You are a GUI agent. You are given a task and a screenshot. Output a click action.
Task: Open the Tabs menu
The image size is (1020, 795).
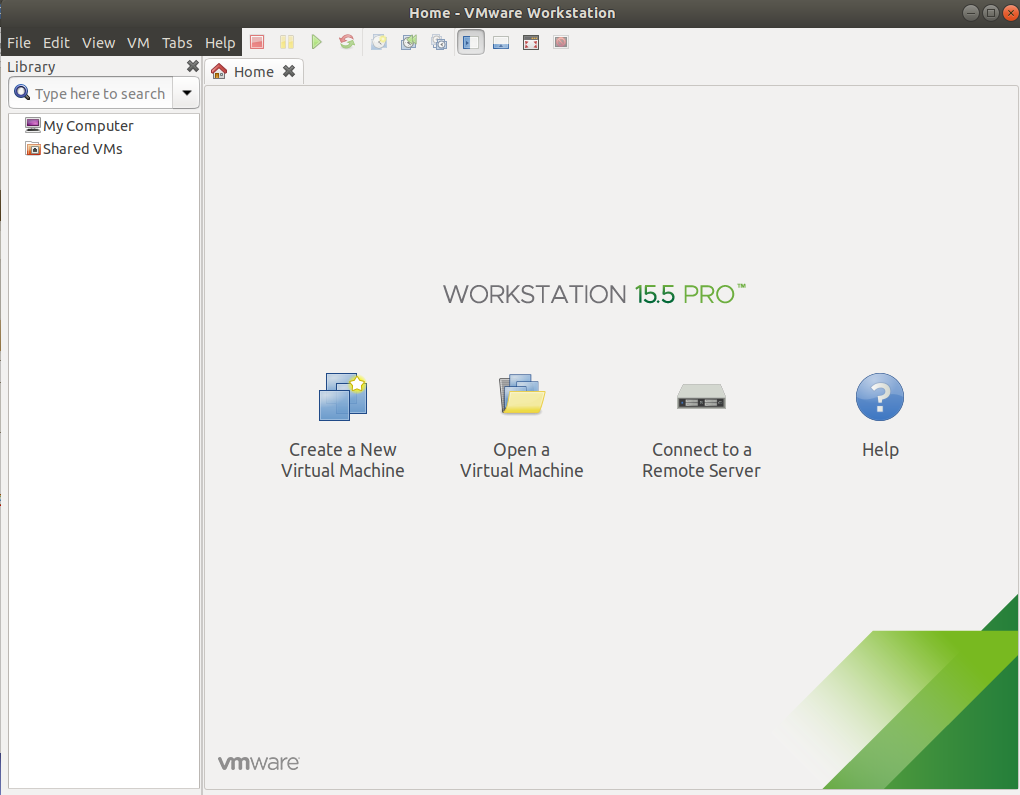[177, 43]
